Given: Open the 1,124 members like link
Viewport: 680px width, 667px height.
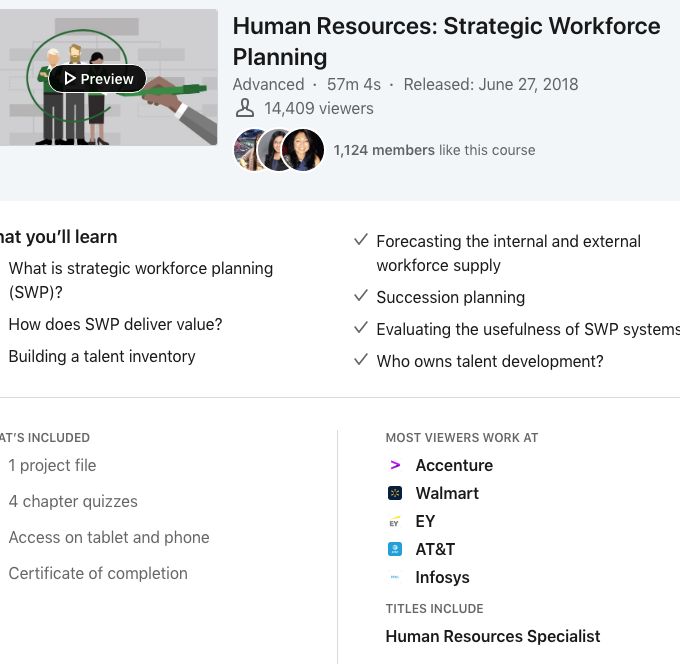Looking at the screenshot, I should tap(434, 150).
